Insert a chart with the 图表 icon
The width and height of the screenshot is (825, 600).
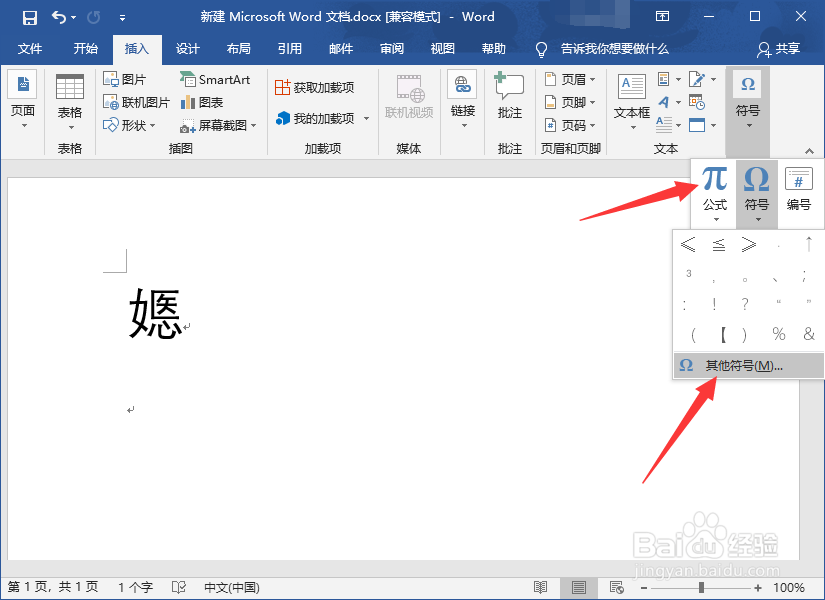[204, 102]
